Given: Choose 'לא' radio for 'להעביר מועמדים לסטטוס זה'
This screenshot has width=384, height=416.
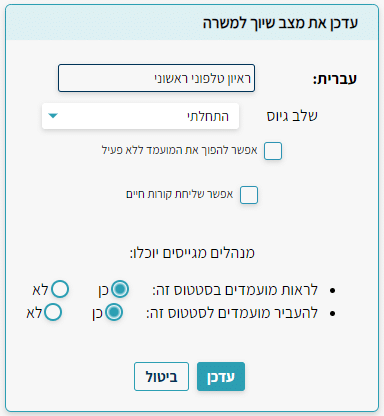Looking at the screenshot, I should [53, 312].
